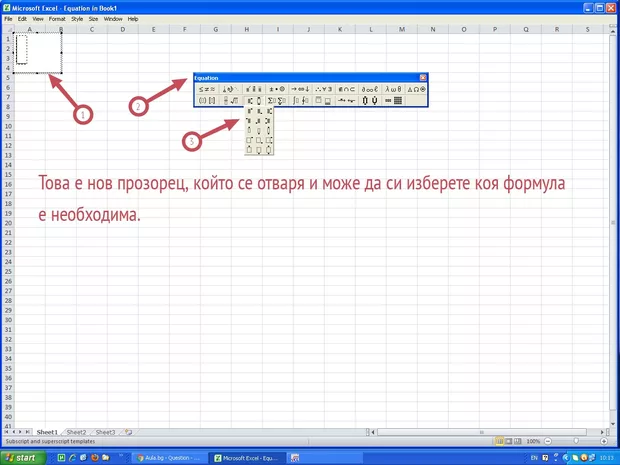The height and width of the screenshot is (465, 620).
Task: Go to the first sheet with navigation arrow
Action: point(7,432)
